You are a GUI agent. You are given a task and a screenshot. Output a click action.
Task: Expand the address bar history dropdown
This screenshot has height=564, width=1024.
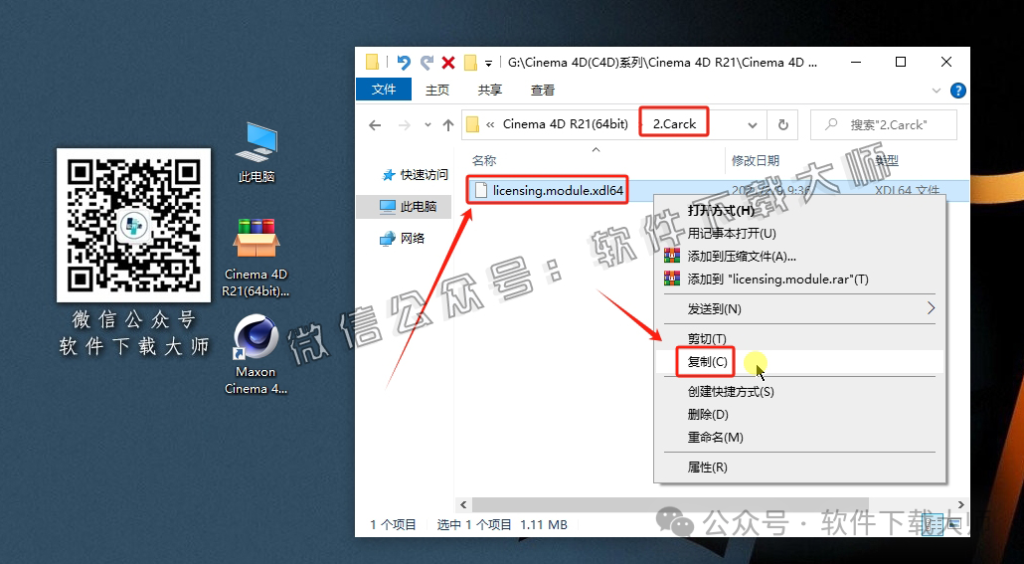click(x=752, y=125)
